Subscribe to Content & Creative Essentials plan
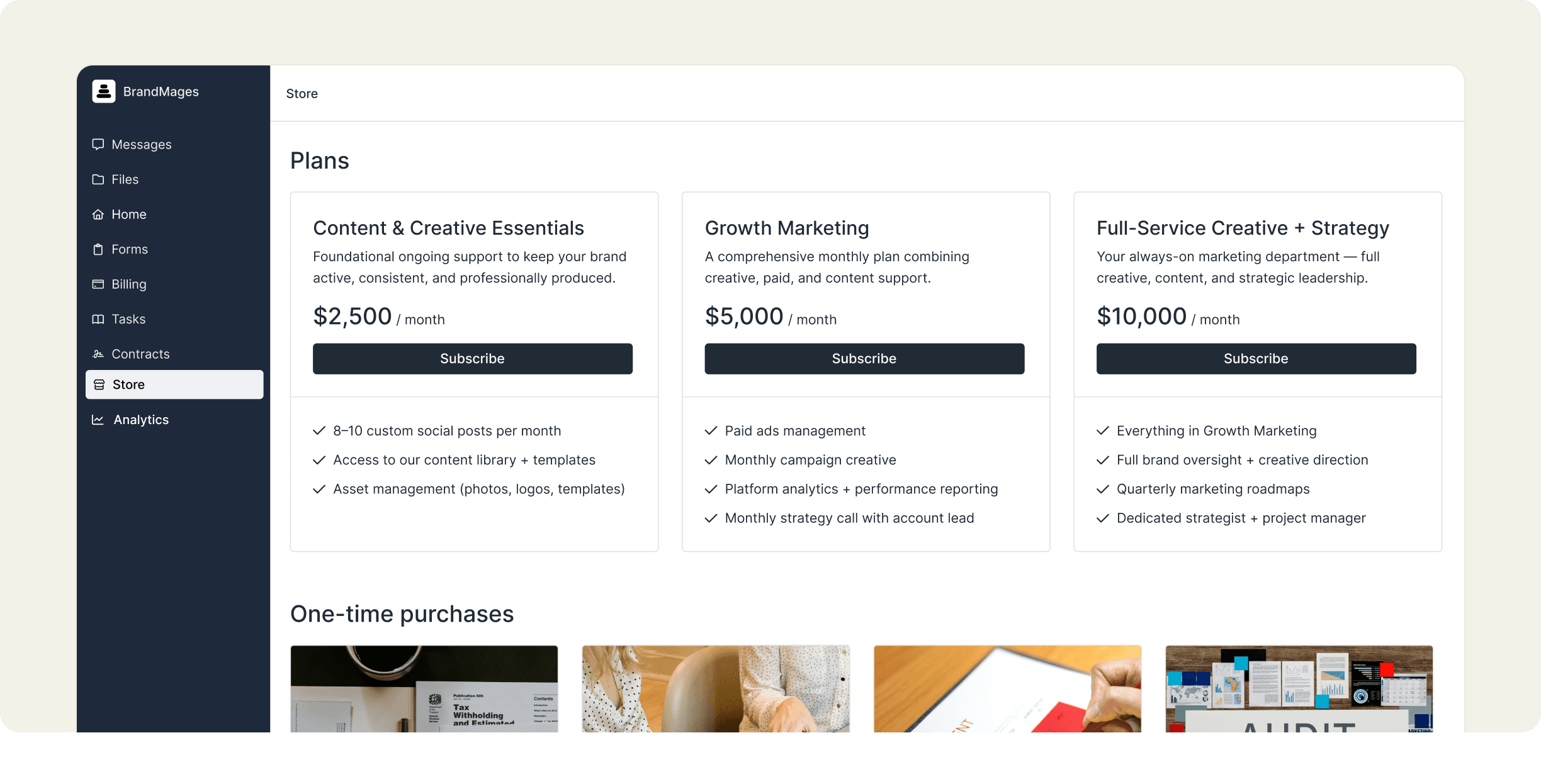Image resolution: width=1541 pixels, height=784 pixels. click(x=472, y=359)
